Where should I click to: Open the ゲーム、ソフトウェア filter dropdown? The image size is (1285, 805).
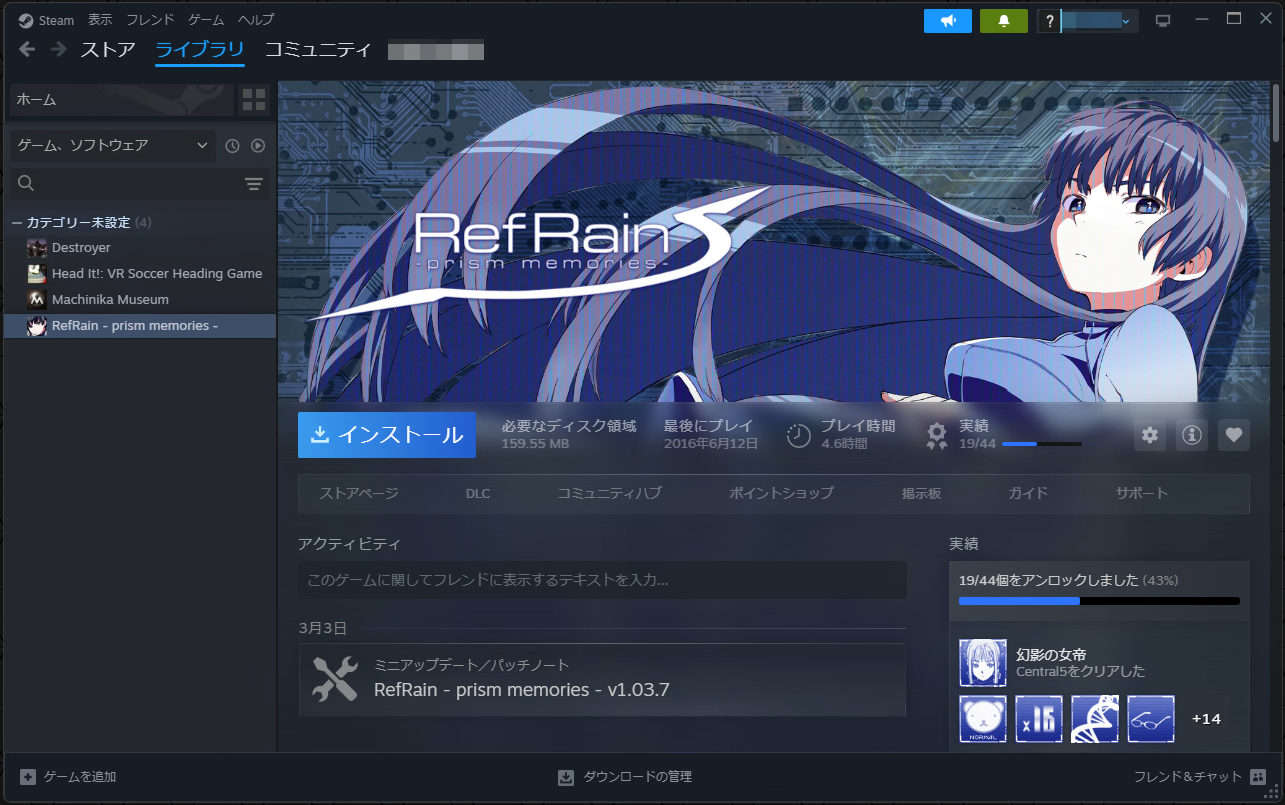click(110, 145)
